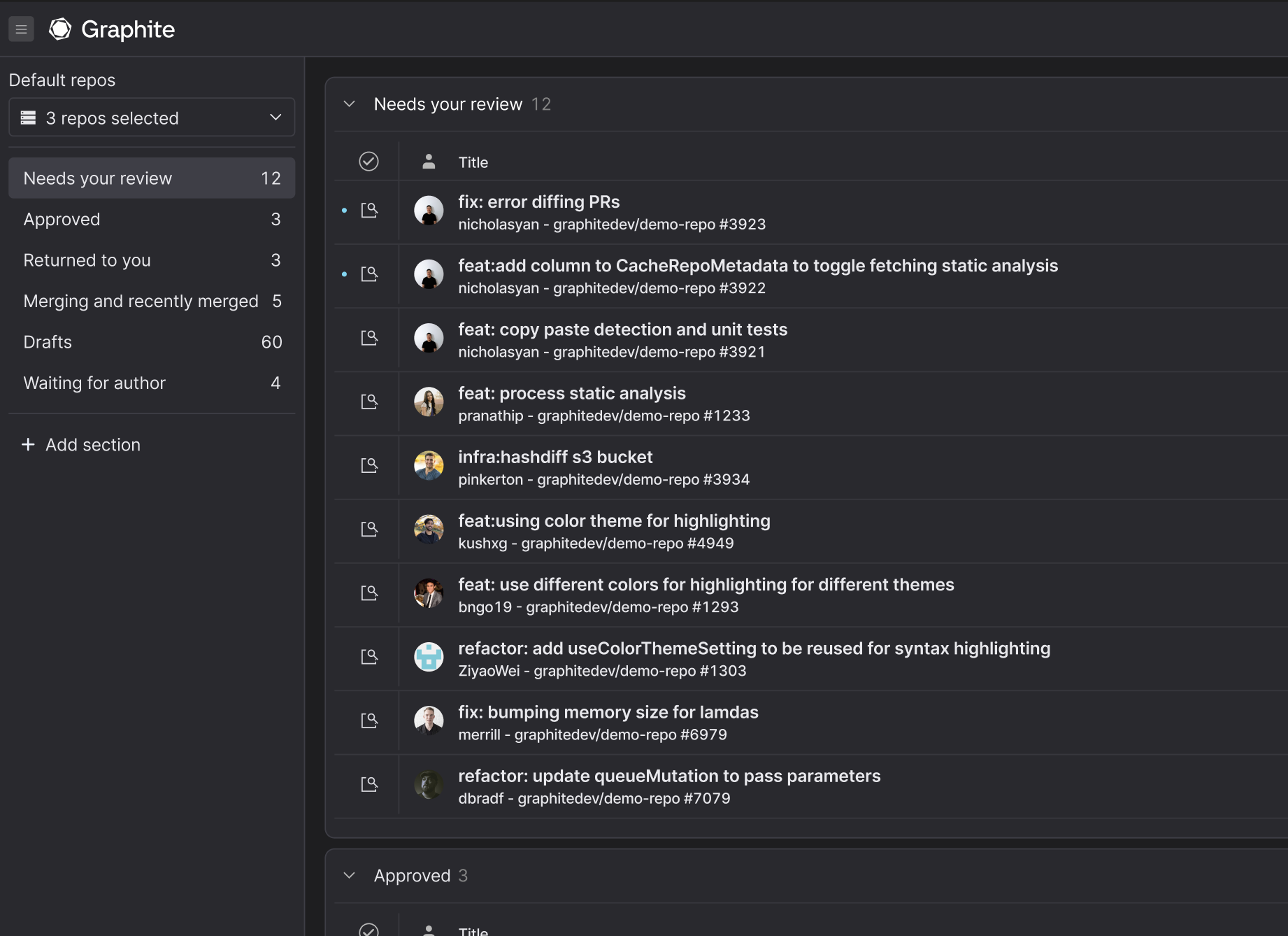Click review status icon for different themes PR #1293
This screenshot has height=936, width=1288.
tap(369, 593)
